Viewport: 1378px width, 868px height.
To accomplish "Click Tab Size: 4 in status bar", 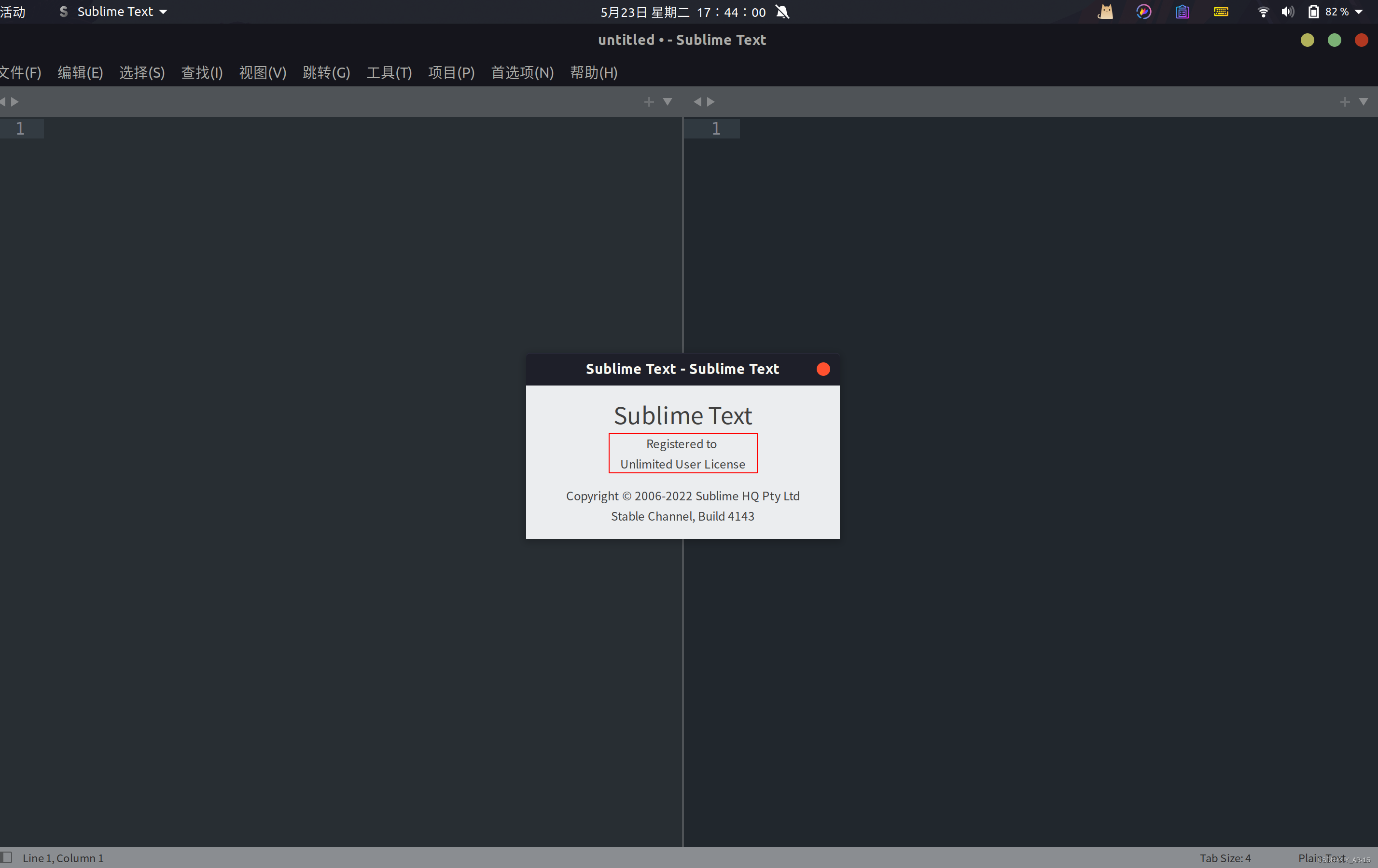I will point(1225,858).
